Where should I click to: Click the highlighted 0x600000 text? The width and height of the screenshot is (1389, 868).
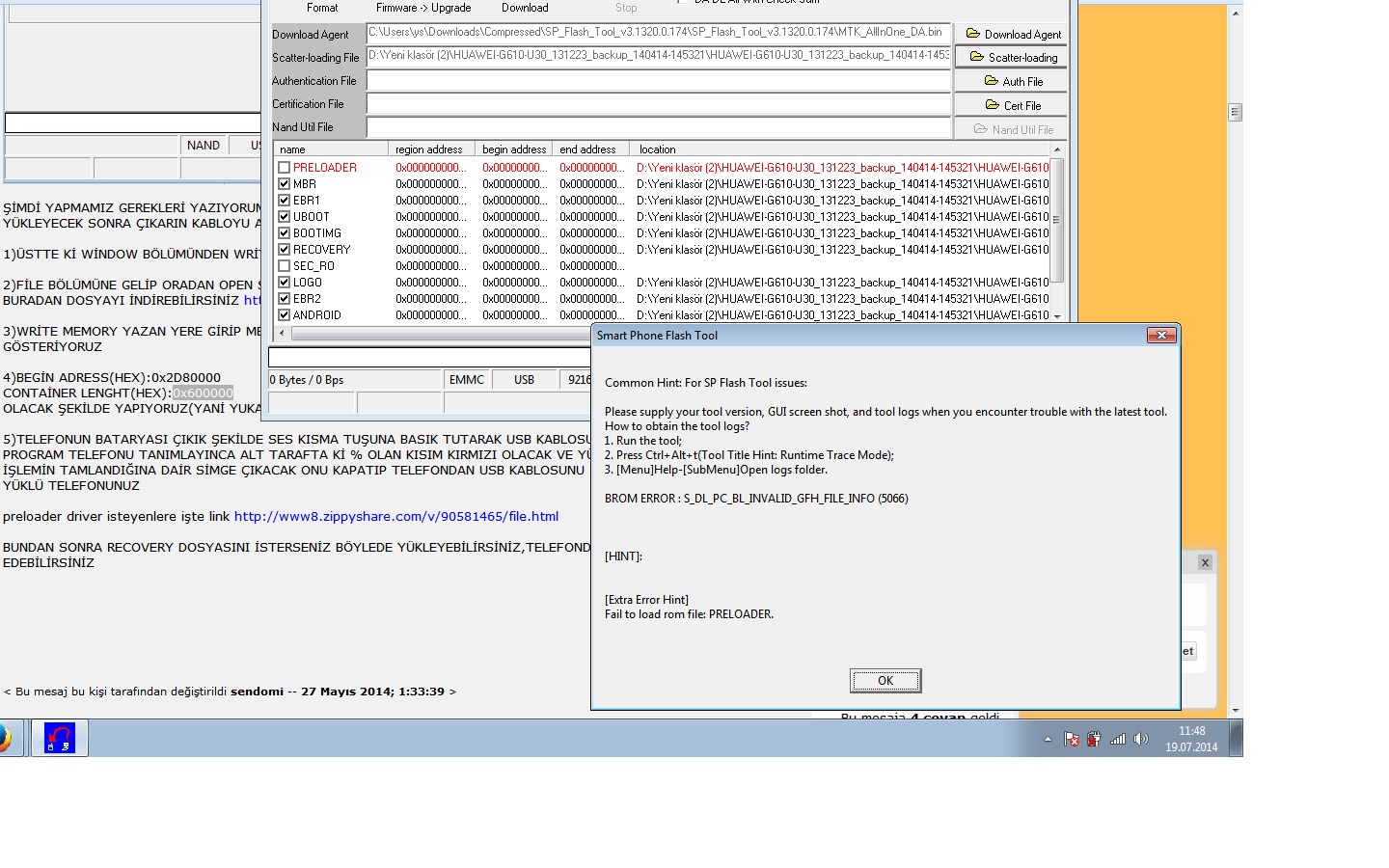[x=203, y=393]
